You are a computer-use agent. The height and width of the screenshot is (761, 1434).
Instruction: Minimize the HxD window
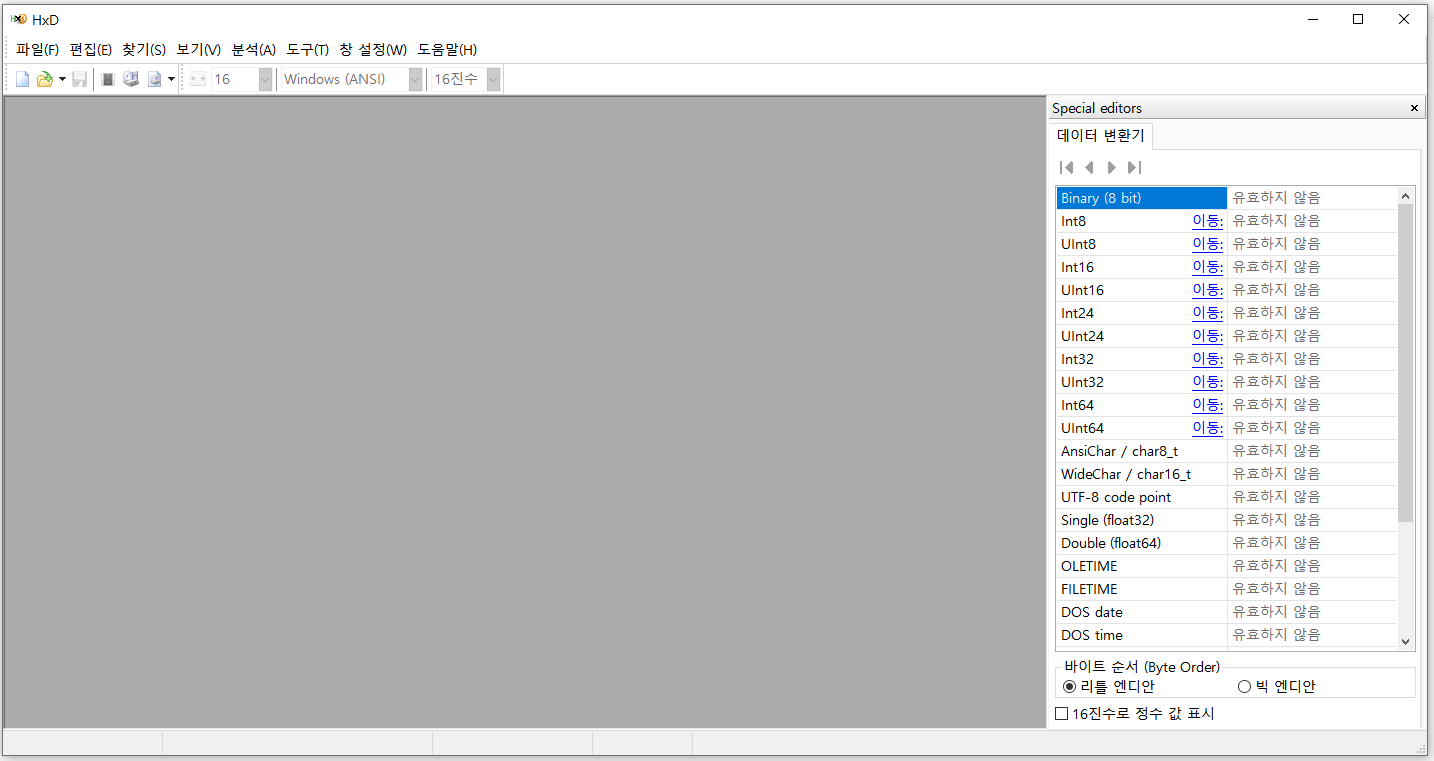click(1312, 19)
